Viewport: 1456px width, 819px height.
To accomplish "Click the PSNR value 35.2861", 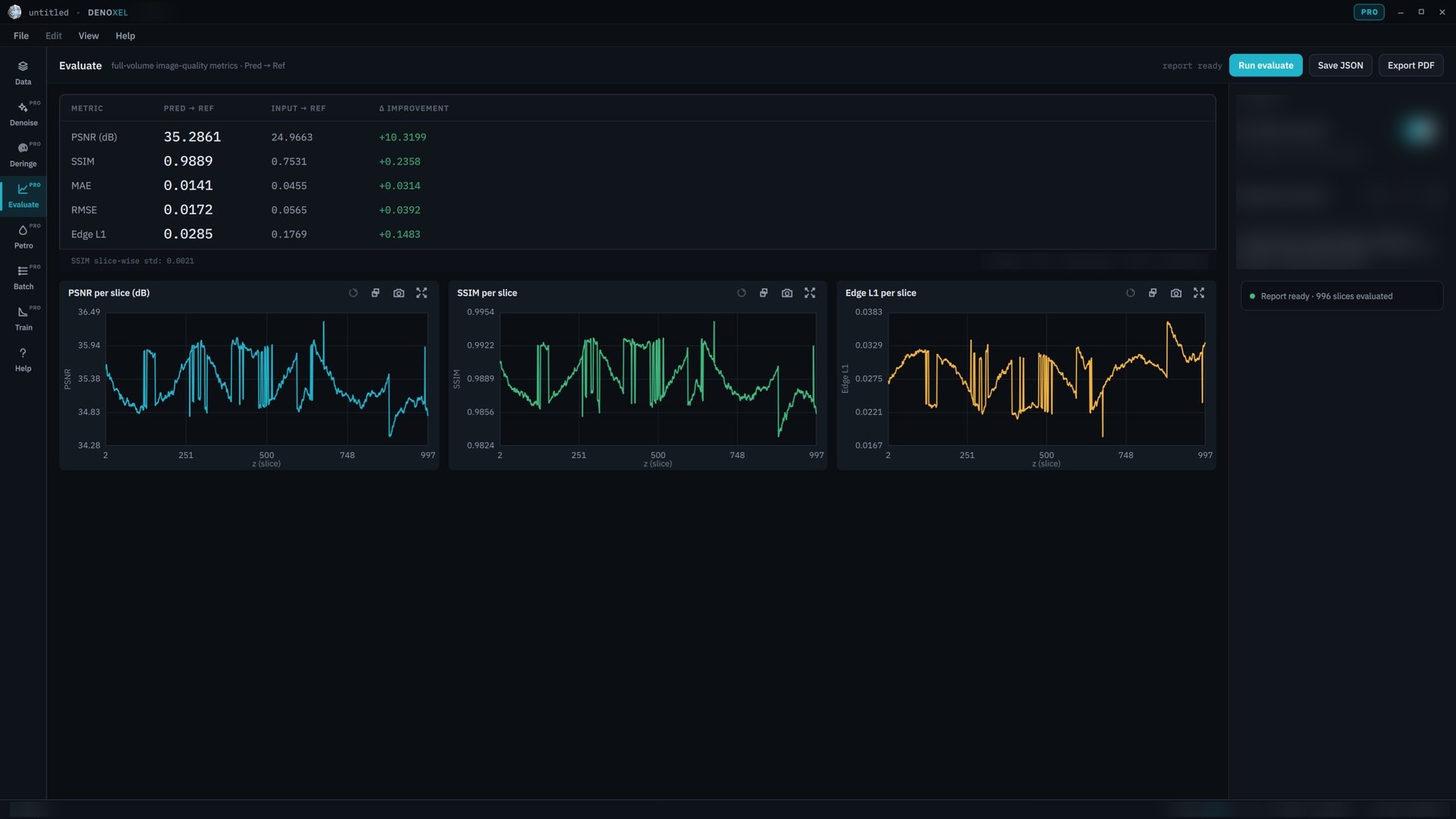I will [x=192, y=137].
